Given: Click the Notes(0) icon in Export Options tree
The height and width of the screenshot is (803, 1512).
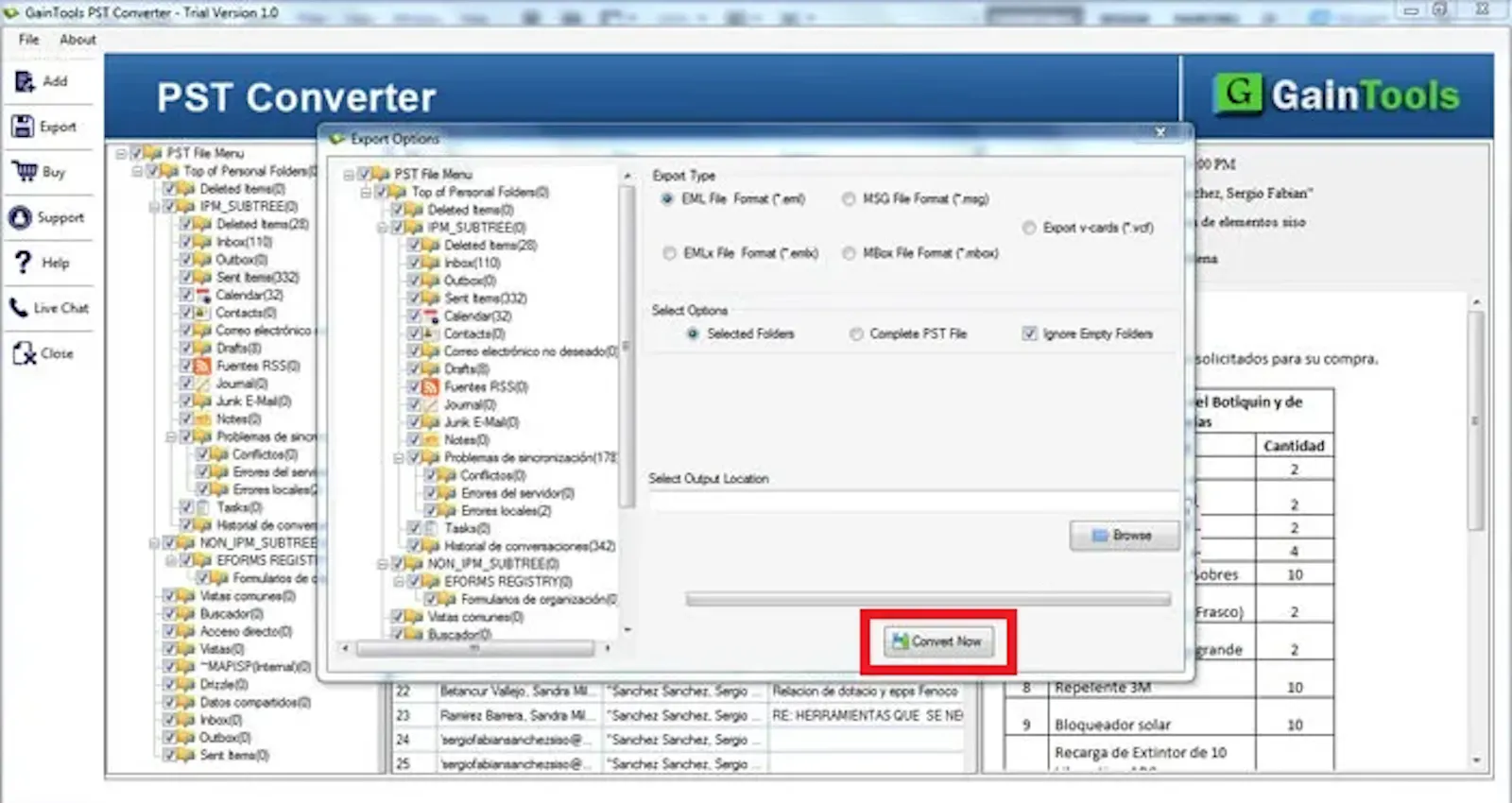Looking at the screenshot, I should coord(431,439).
